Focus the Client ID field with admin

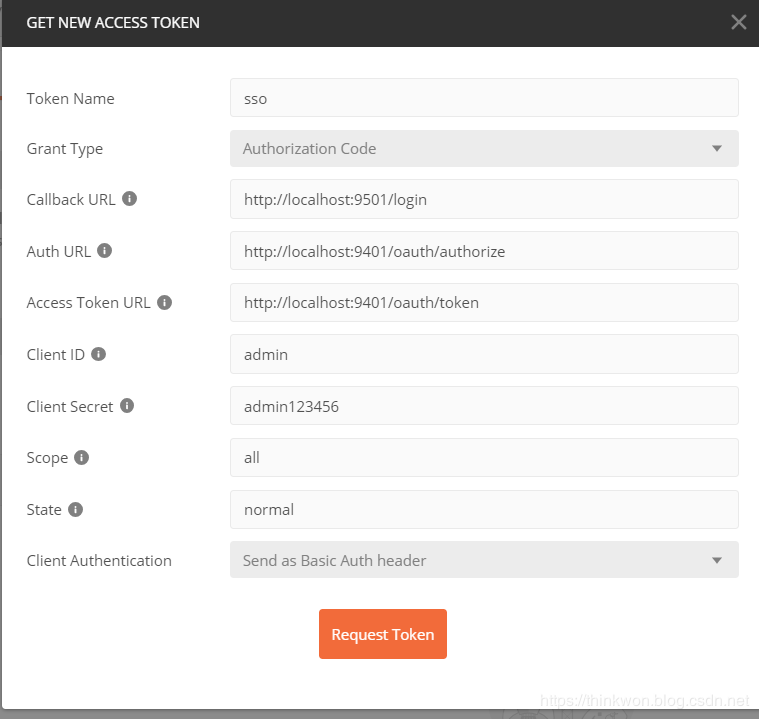(484, 354)
